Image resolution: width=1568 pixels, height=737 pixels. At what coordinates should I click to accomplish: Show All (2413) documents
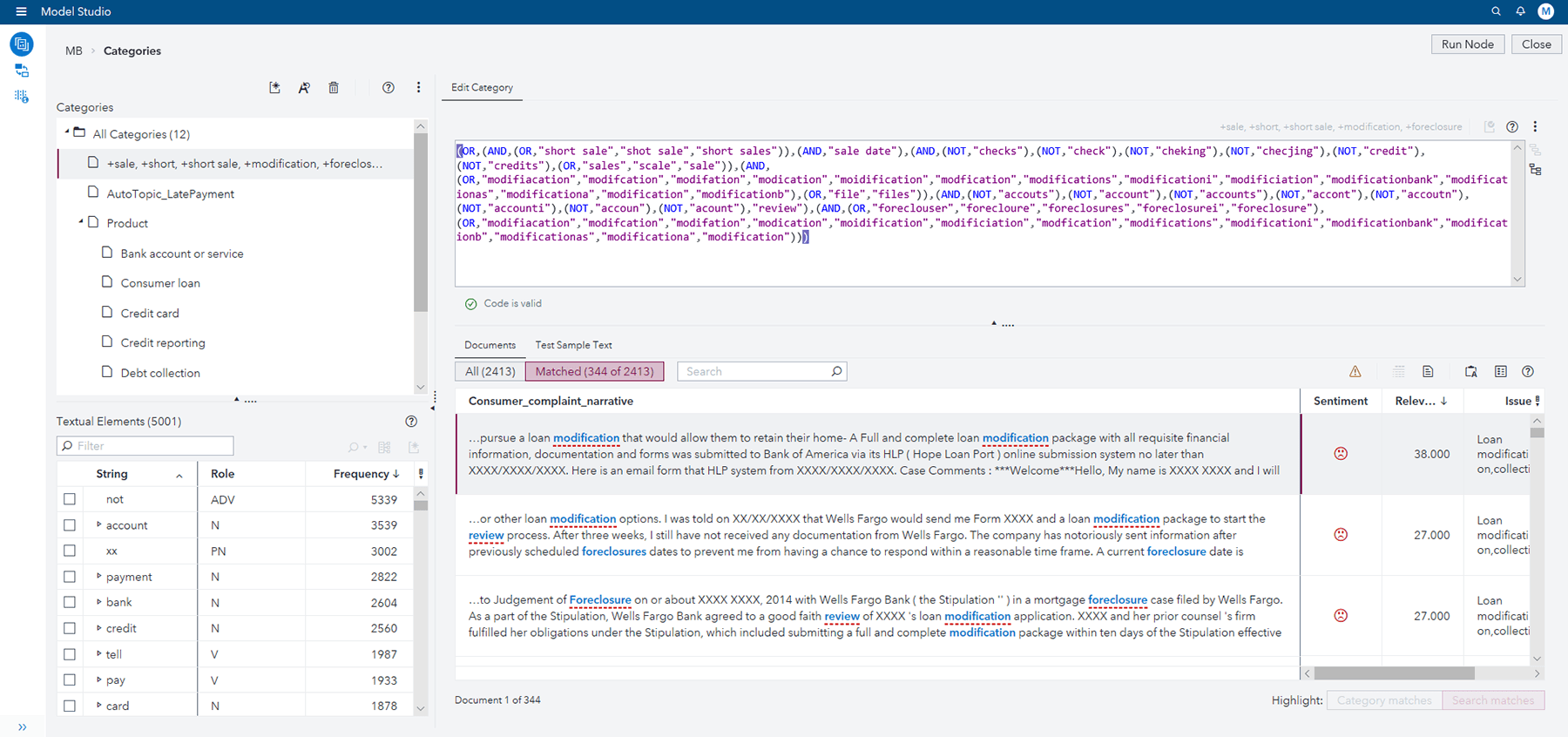490,371
